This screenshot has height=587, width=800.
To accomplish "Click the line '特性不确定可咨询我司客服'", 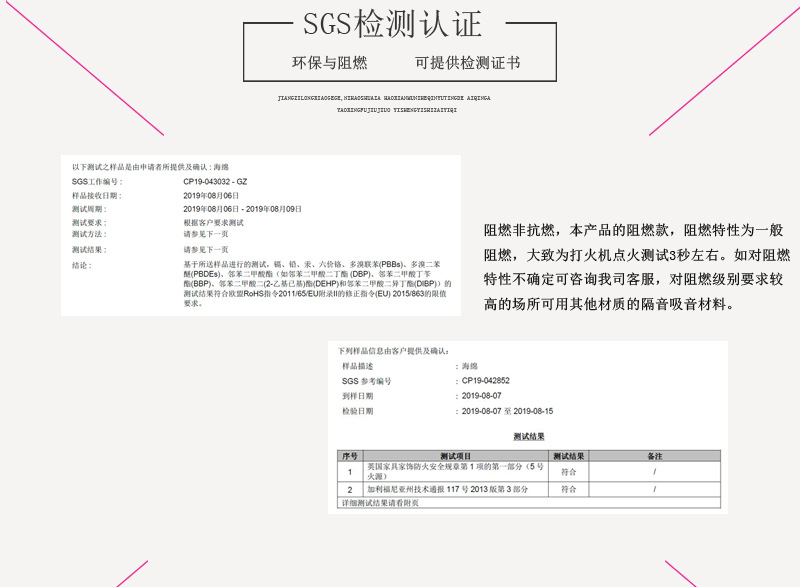I will tap(633, 279).
